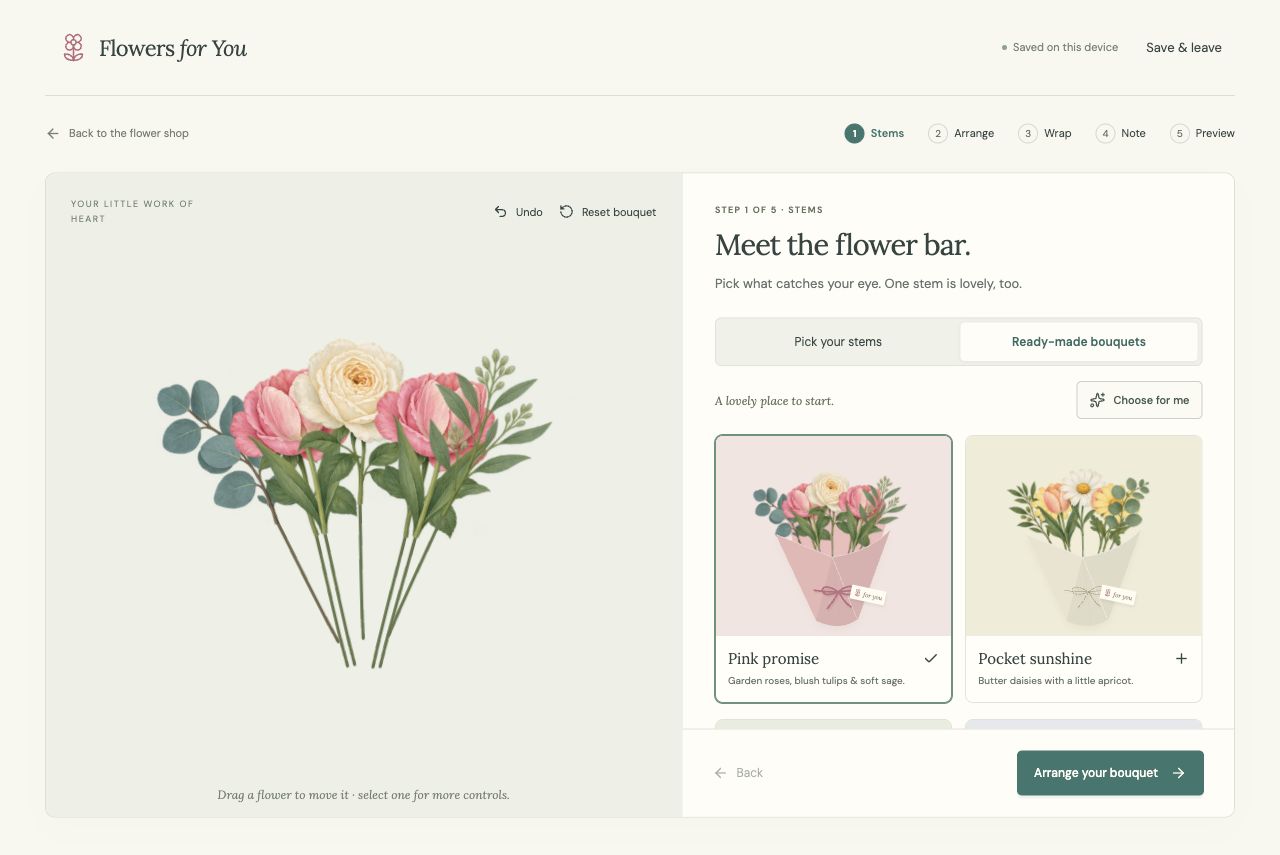Click 'Butter daisies with a little apricot.'
1280x855 pixels.
1056,681
